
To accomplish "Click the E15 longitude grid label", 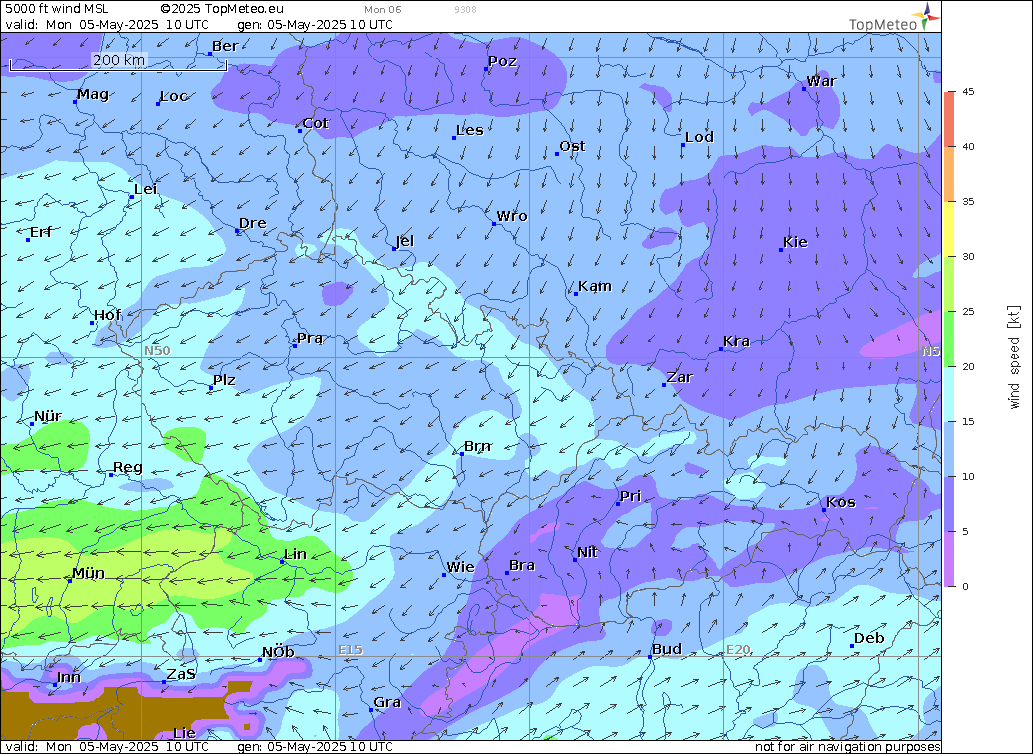I will click(x=350, y=650).
